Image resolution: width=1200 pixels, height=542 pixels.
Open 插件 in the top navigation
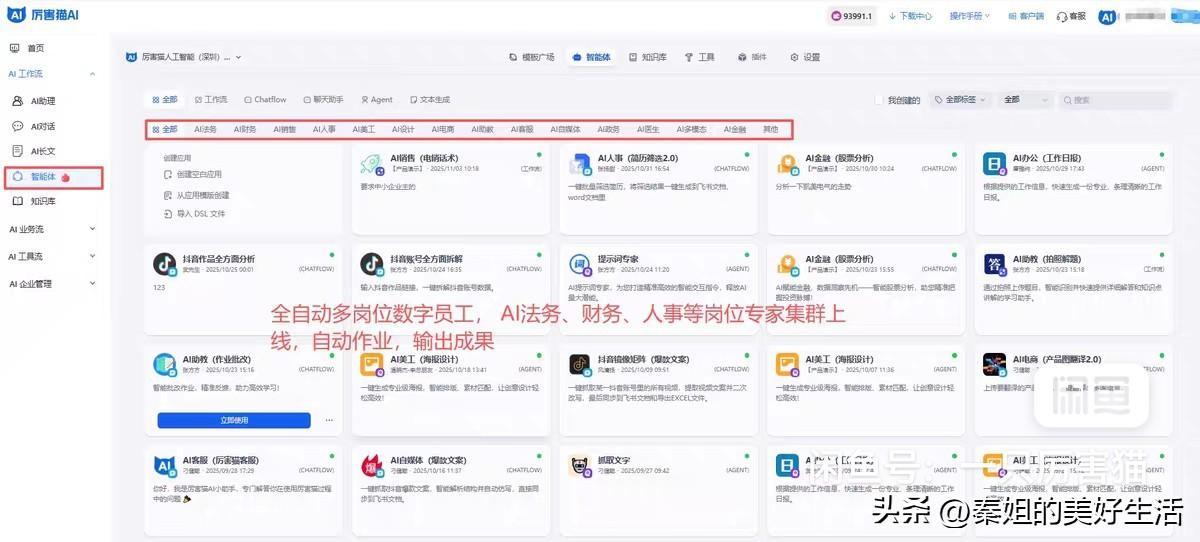tap(752, 57)
